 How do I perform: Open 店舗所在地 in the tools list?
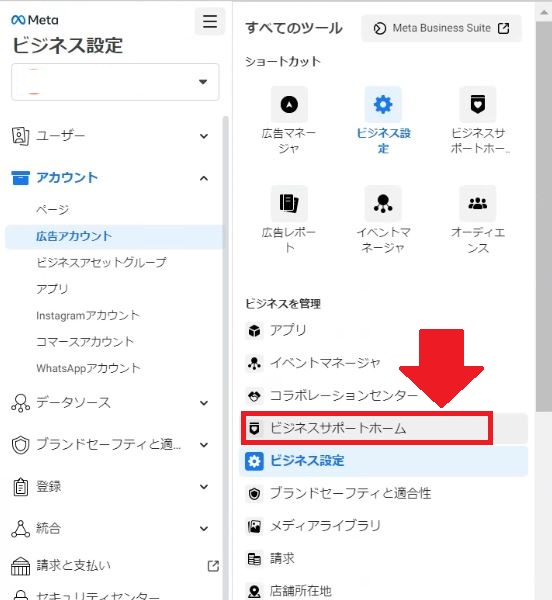point(301,591)
